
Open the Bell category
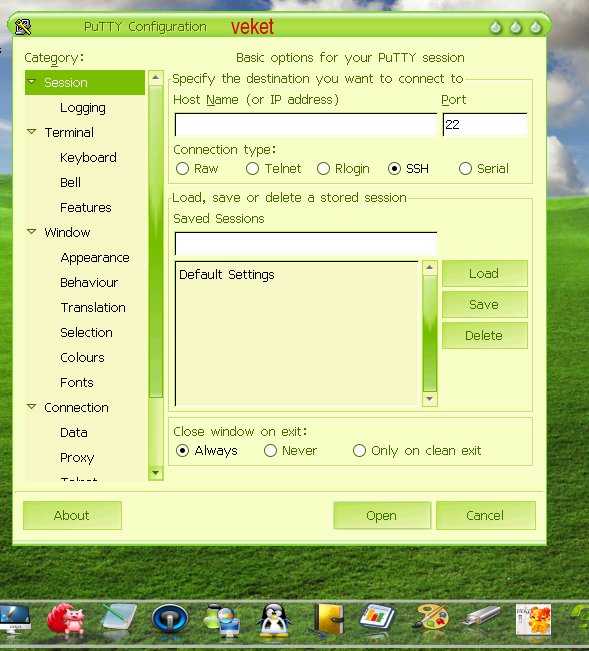pos(71,183)
